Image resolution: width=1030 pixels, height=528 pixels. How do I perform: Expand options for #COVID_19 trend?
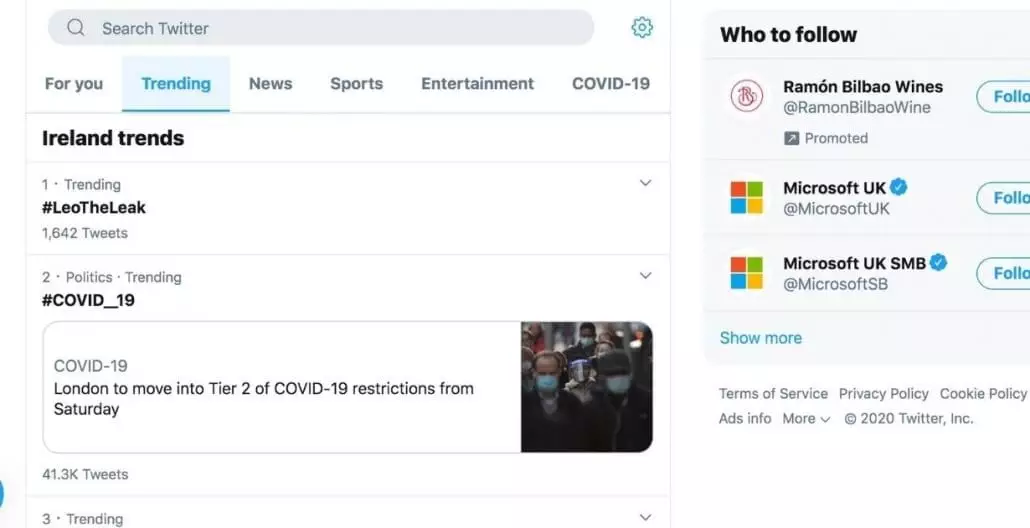(x=646, y=275)
